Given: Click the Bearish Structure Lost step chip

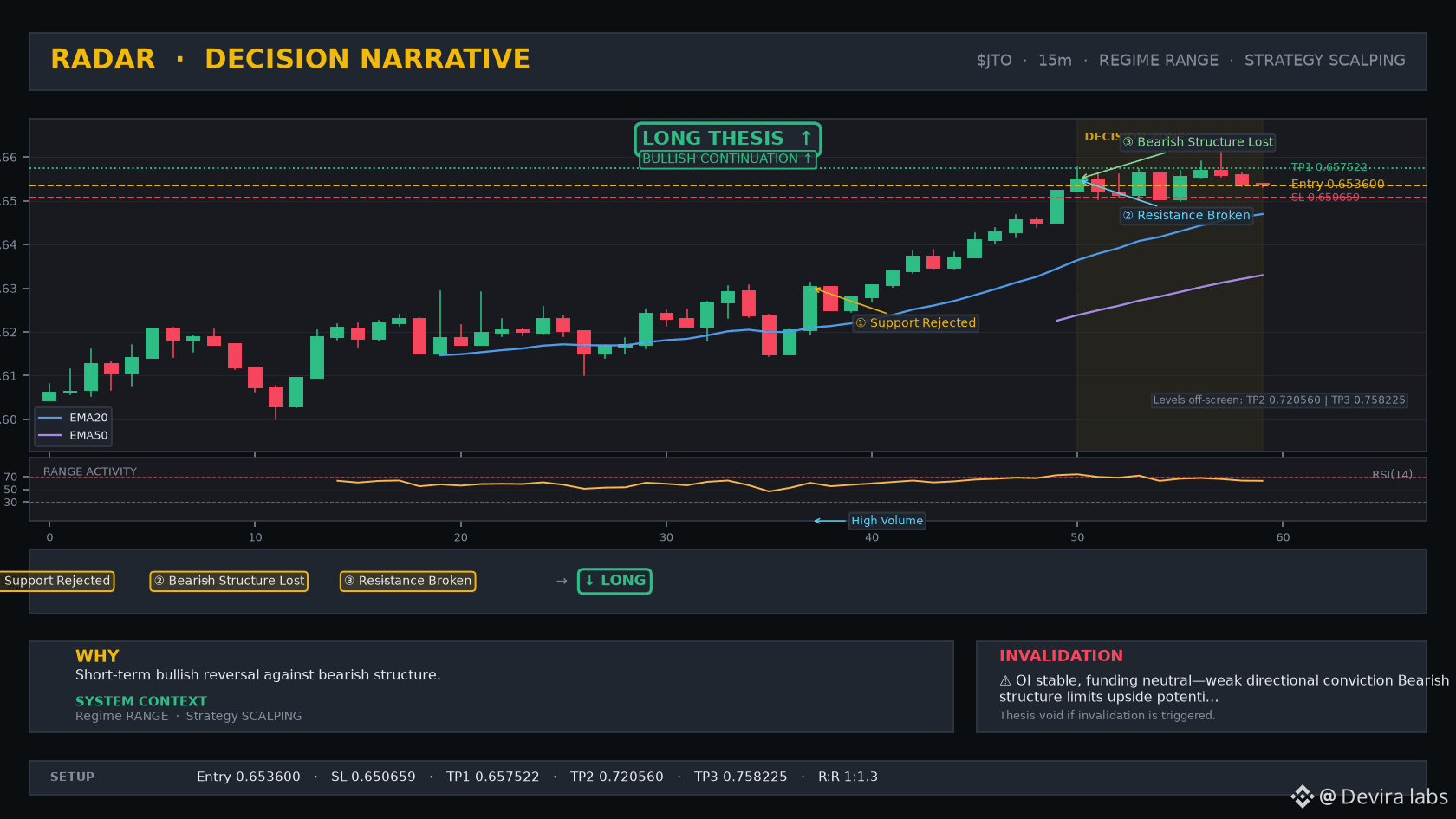Looking at the screenshot, I should [229, 581].
